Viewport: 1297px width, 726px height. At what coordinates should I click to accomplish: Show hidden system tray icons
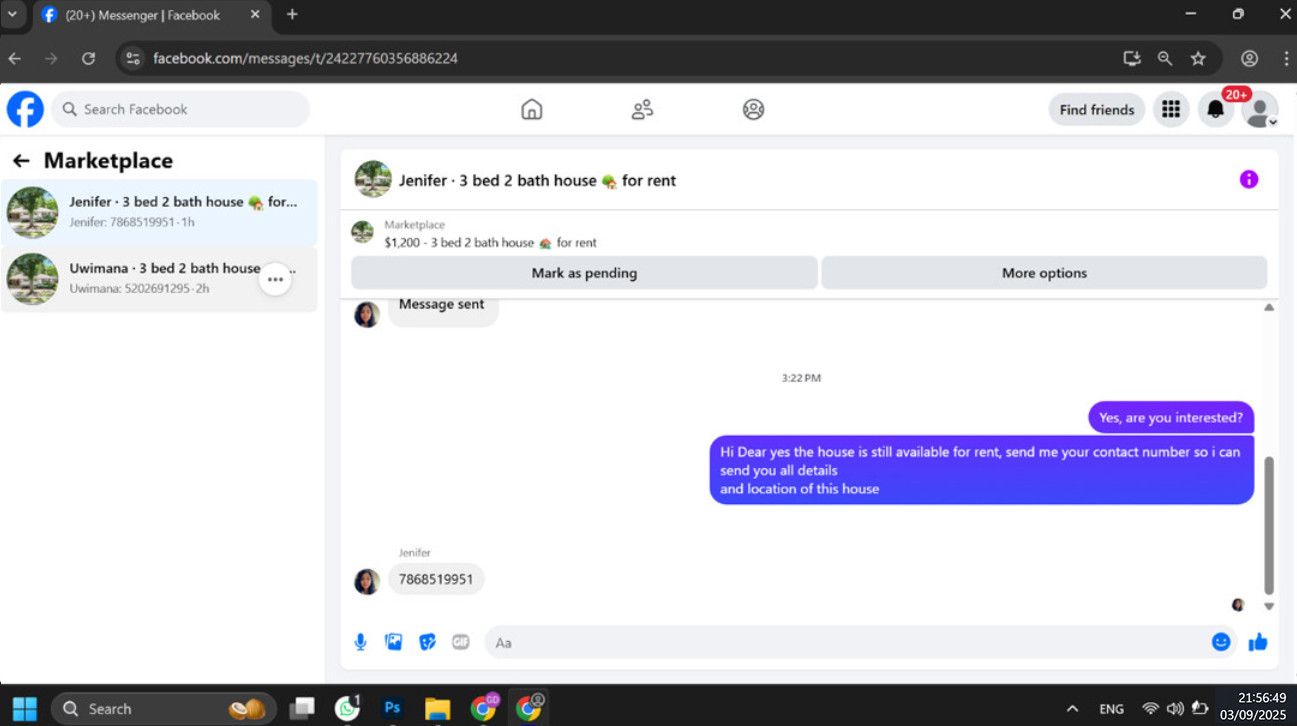[1072, 709]
